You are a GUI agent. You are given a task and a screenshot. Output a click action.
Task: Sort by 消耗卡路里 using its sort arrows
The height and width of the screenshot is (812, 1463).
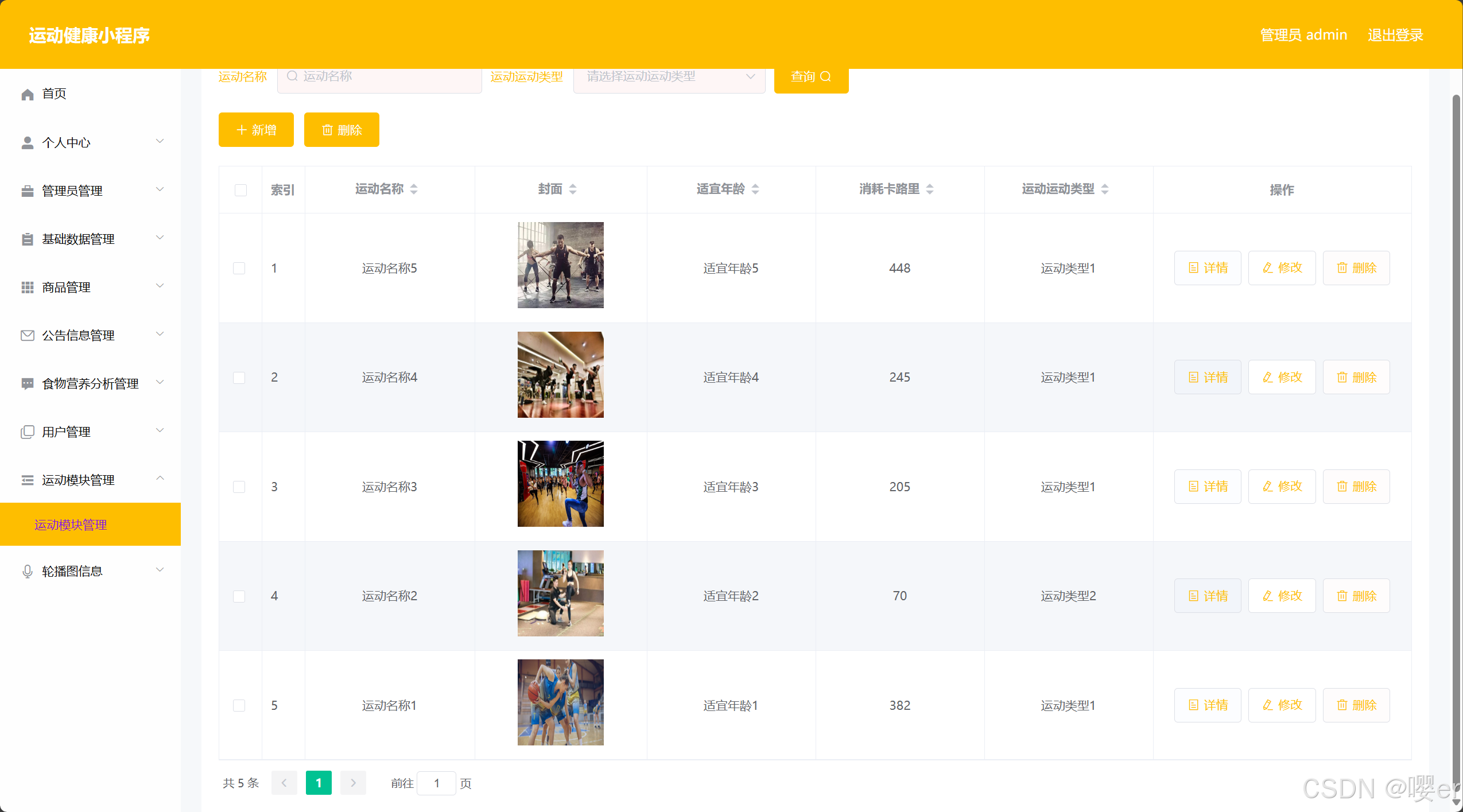[x=930, y=189]
